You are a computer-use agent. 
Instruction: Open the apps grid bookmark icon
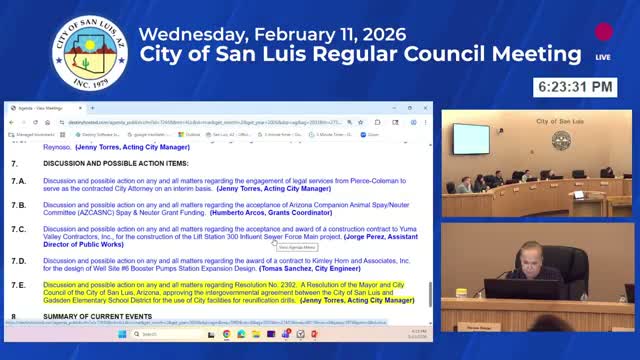pos(62,135)
